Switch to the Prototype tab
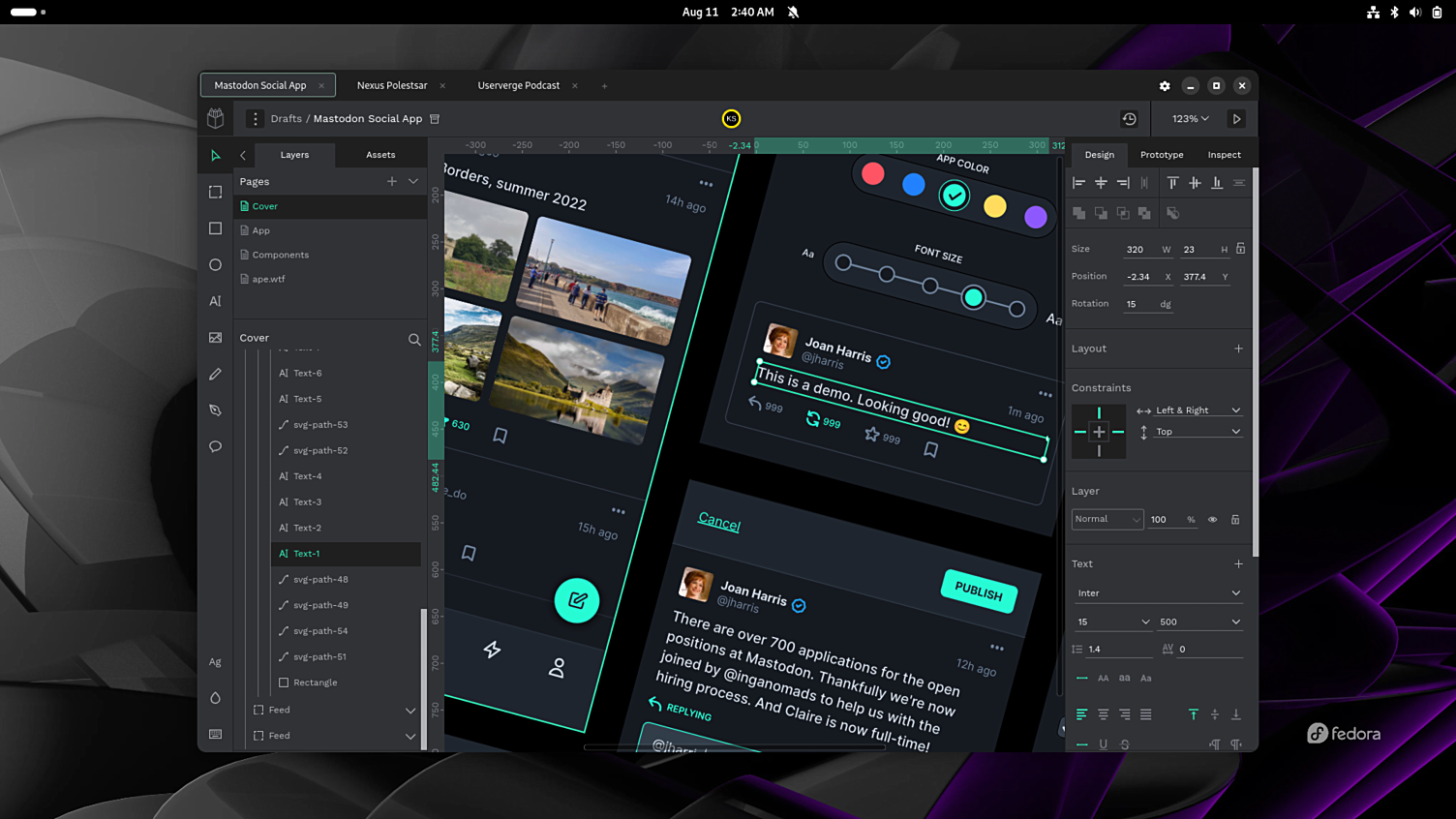 click(x=1161, y=155)
